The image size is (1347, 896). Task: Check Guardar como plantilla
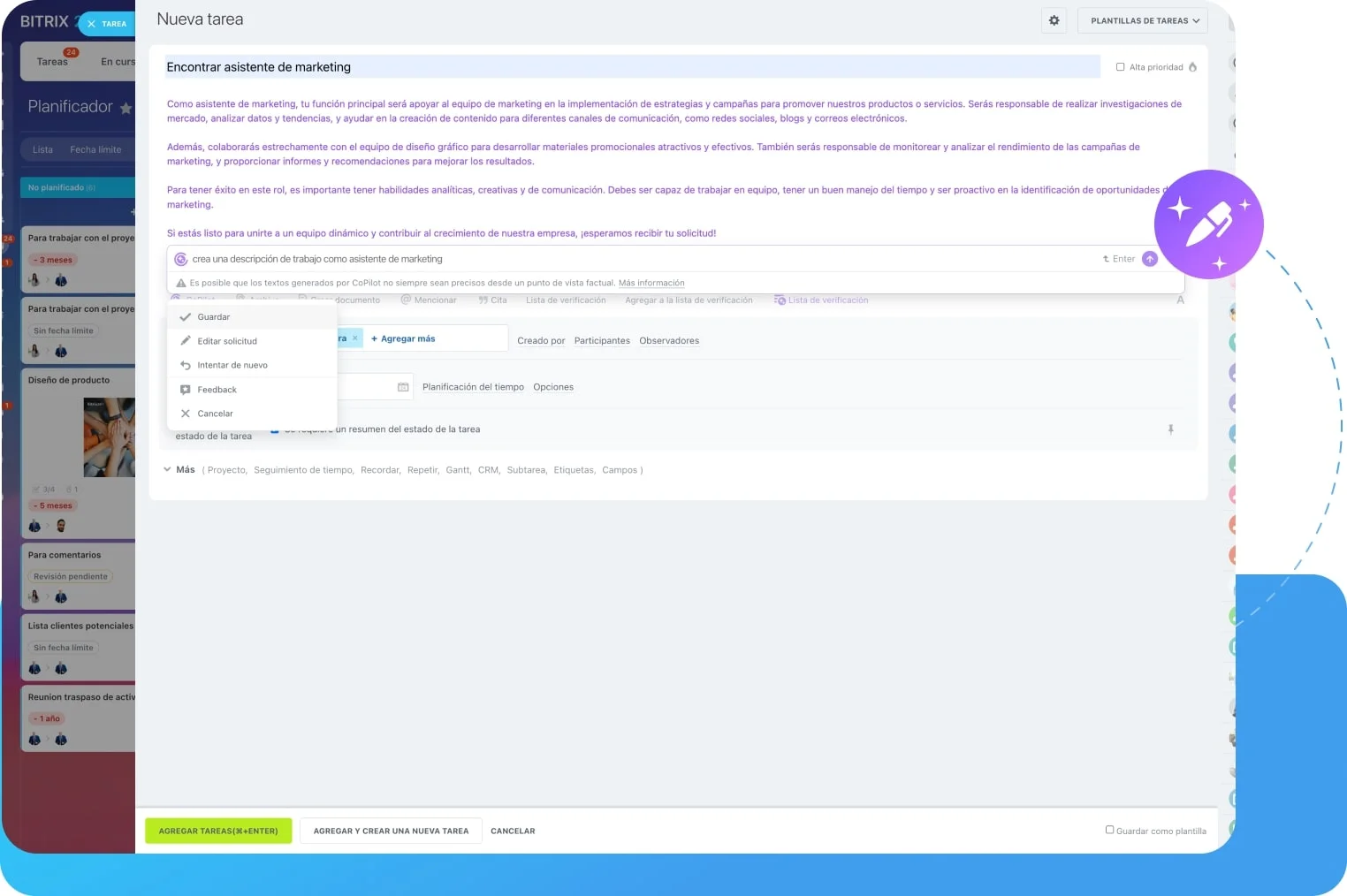(1110, 830)
